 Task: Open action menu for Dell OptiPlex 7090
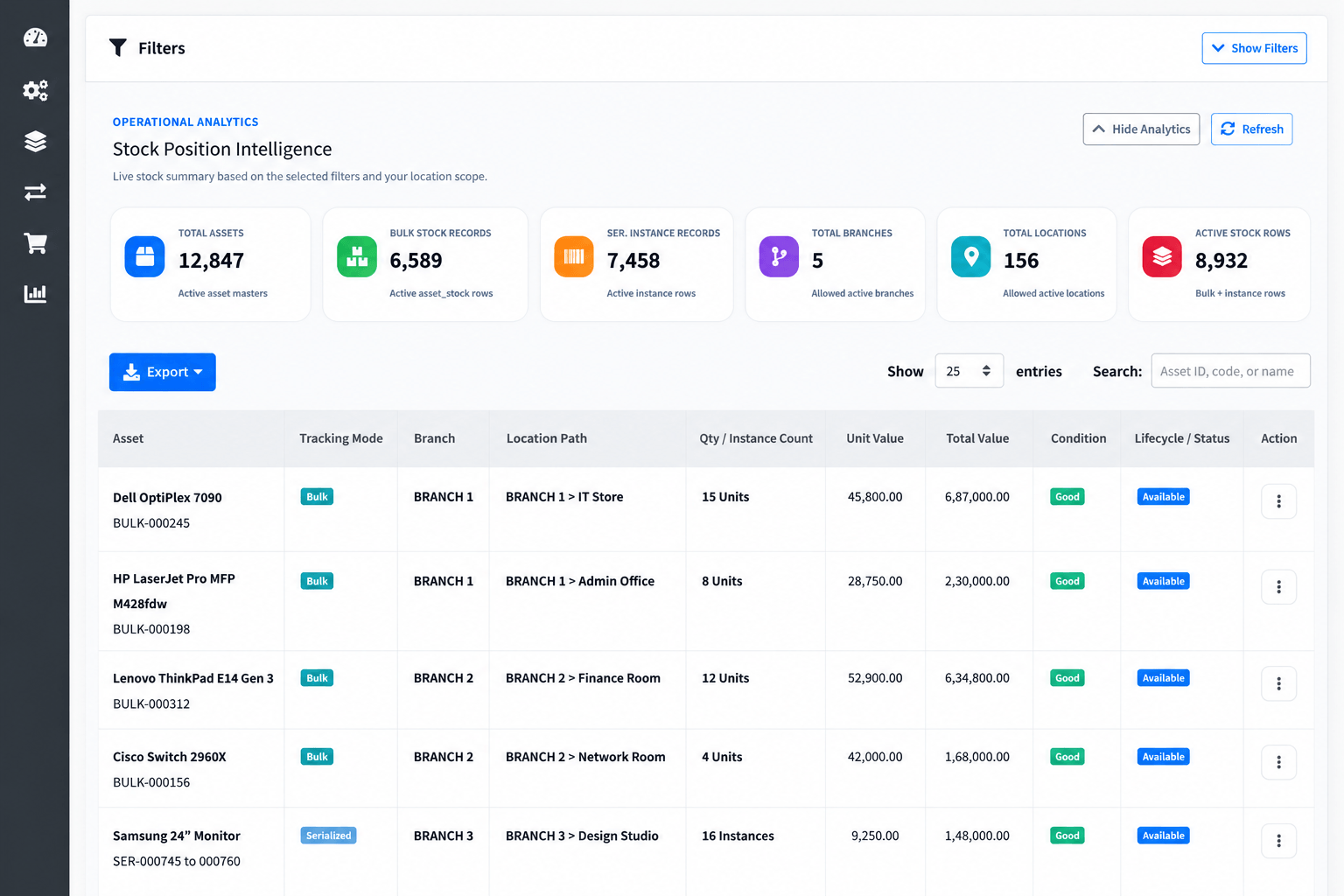1278,501
